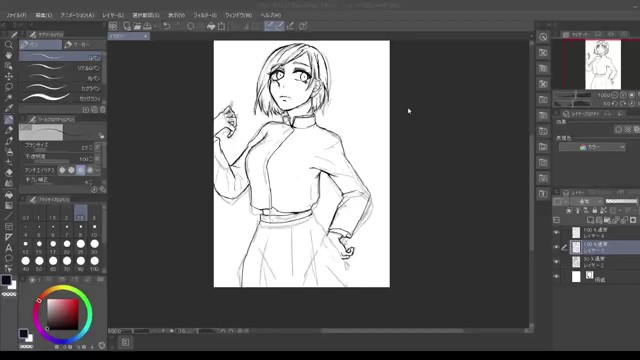Activate the Text (A) tool
Image resolution: width=640 pixels, height=360 pixels.
(9, 247)
